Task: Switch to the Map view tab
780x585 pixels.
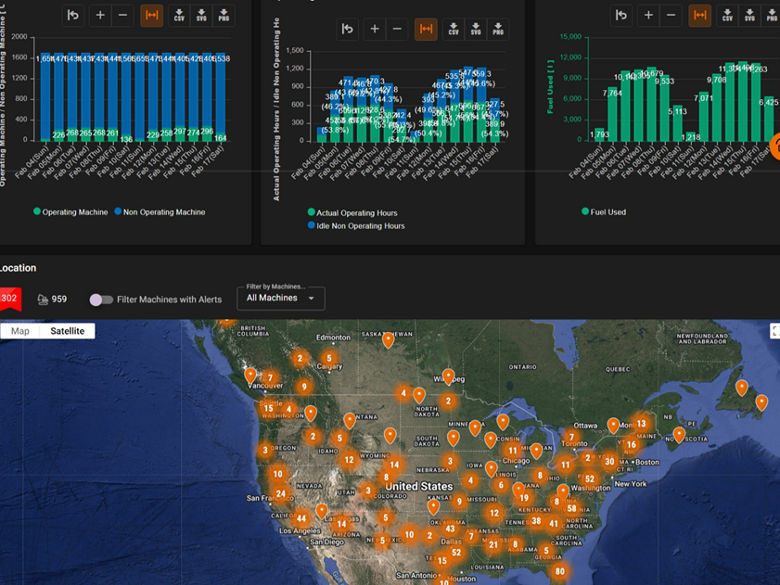Action: [x=20, y=331]
